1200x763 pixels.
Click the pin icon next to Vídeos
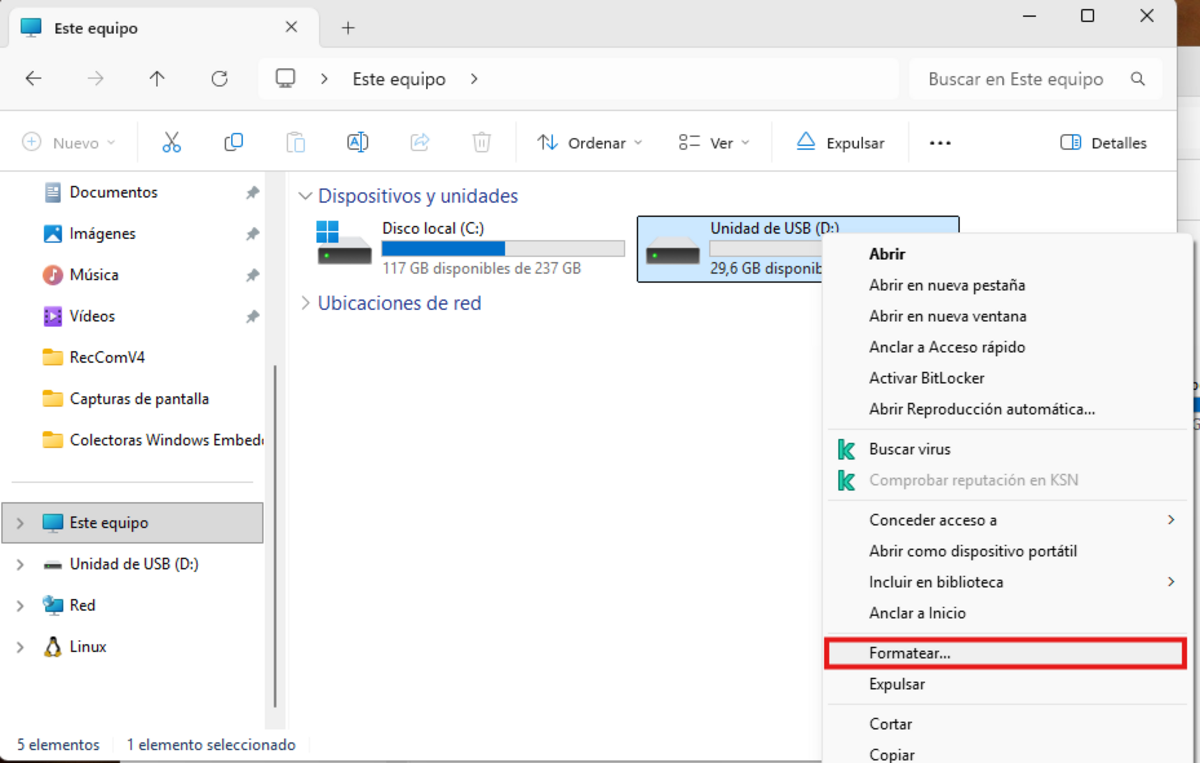[253, 316]
